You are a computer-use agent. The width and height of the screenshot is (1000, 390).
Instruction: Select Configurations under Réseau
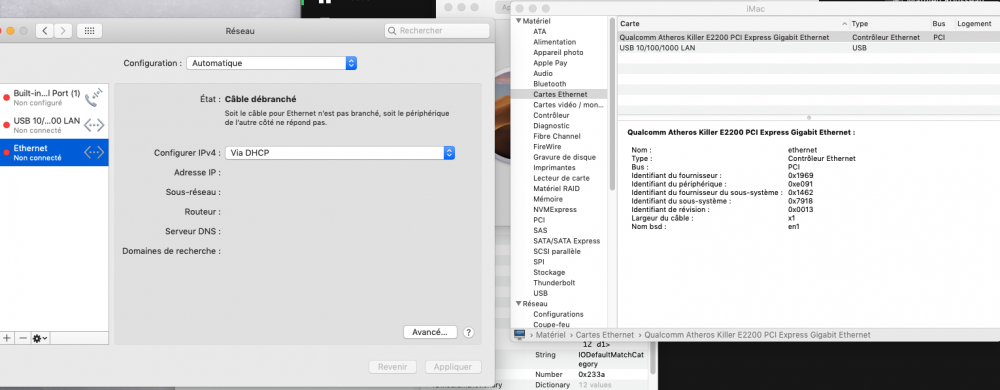coord(558,314)
